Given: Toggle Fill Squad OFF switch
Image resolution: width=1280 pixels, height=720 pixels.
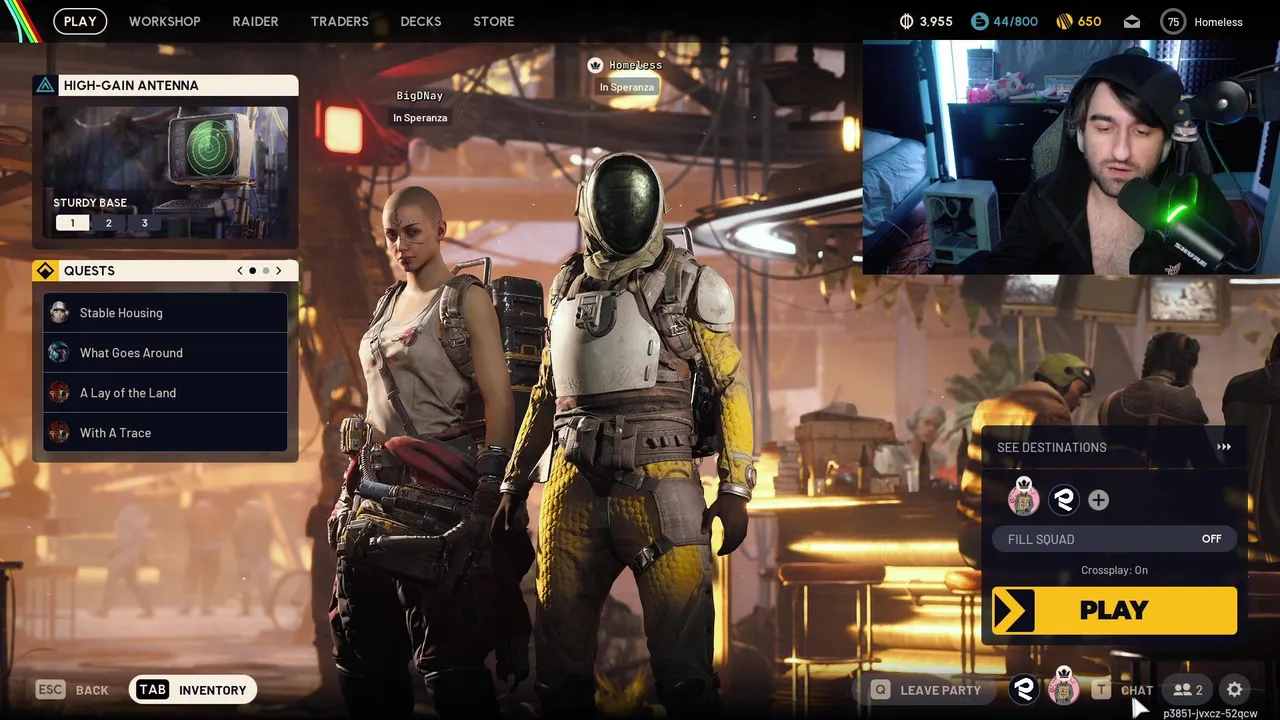Looking at the screenshot, I should click(1114, 539).
